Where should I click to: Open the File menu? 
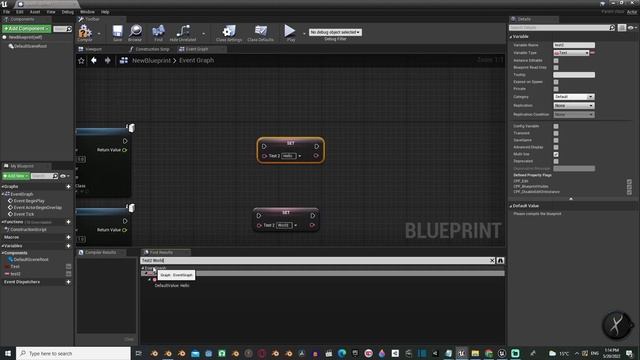coord(7,12)
